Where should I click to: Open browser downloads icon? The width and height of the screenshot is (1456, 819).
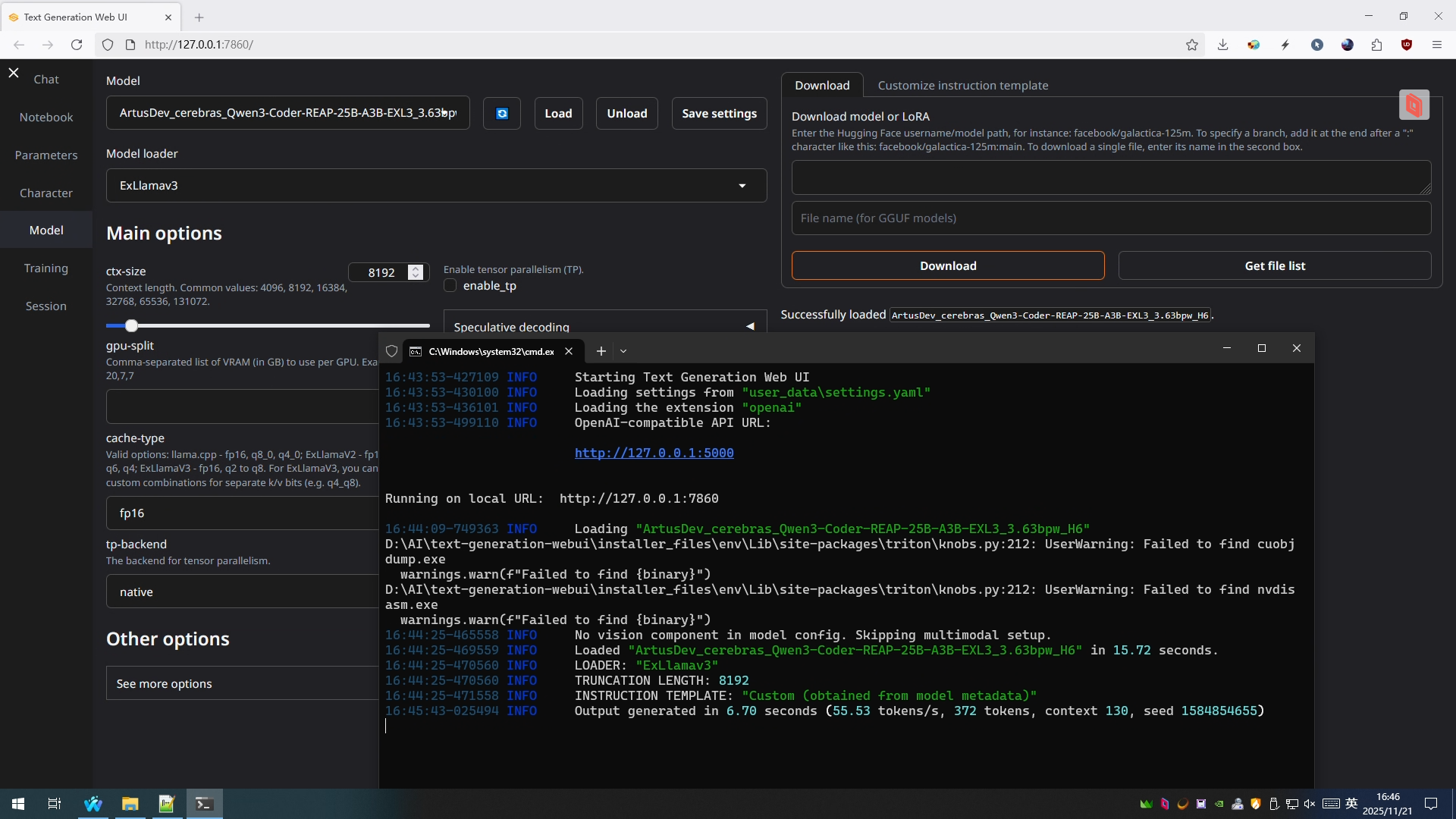click(1222, 45)
